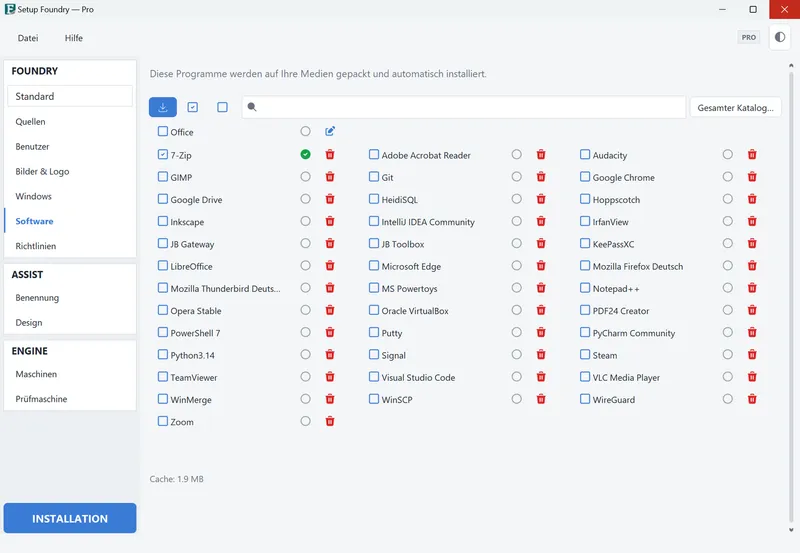Image resolution: width=800 pixels, height=553 pixels.
Task: Open Prüfmaschine under ENGINE
Action: click(70, 399)
